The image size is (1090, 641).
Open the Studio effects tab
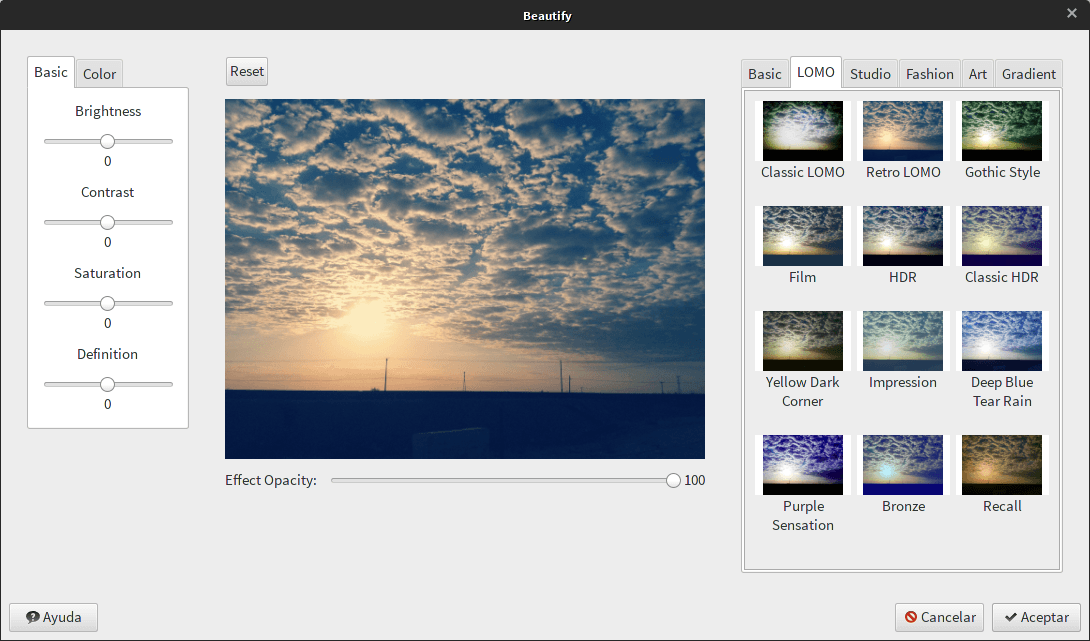(870, 74)
